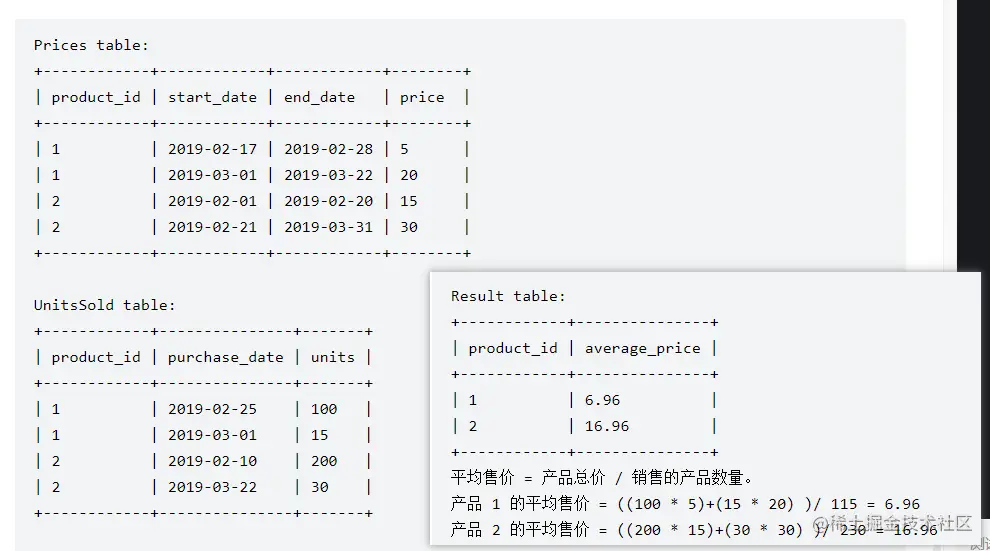Click the "UnitsSold table:" heading
The image size is (990, 551).
click(105, 305)
